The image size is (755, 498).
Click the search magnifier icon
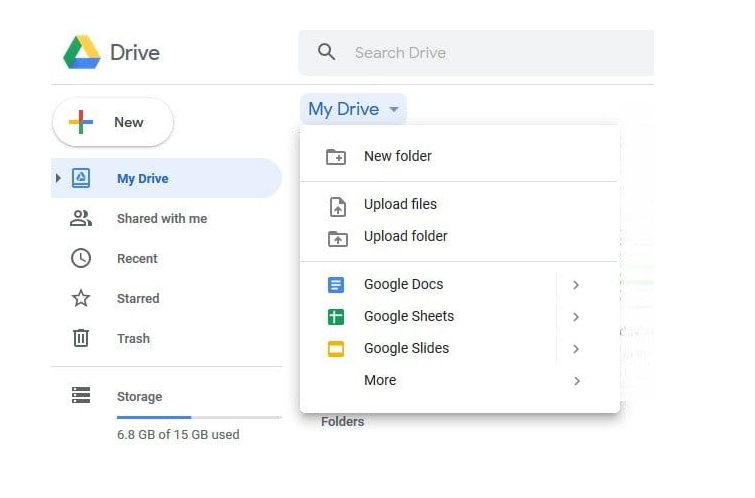pos(326,52)
